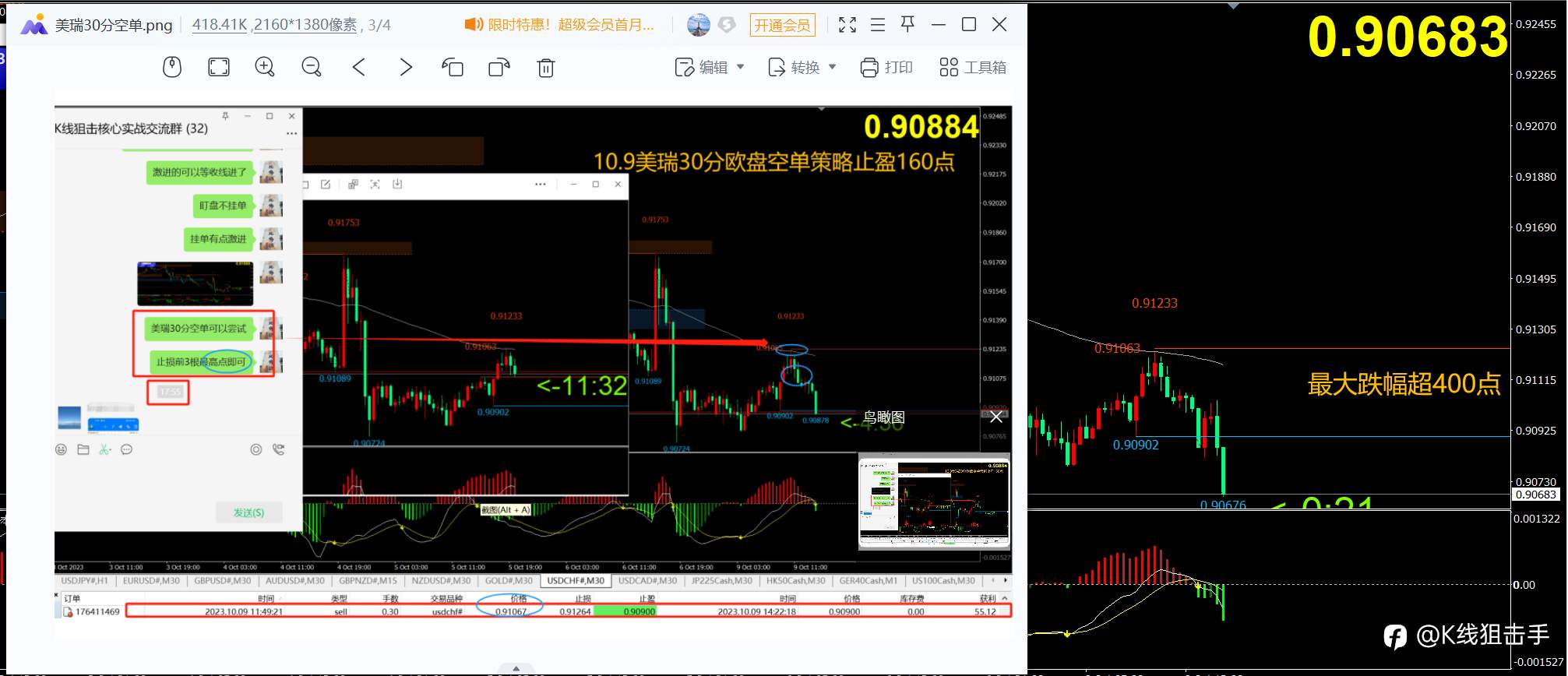
Task: Click the 0.90683 price tag on chart axis
Action: (1535, 495)
